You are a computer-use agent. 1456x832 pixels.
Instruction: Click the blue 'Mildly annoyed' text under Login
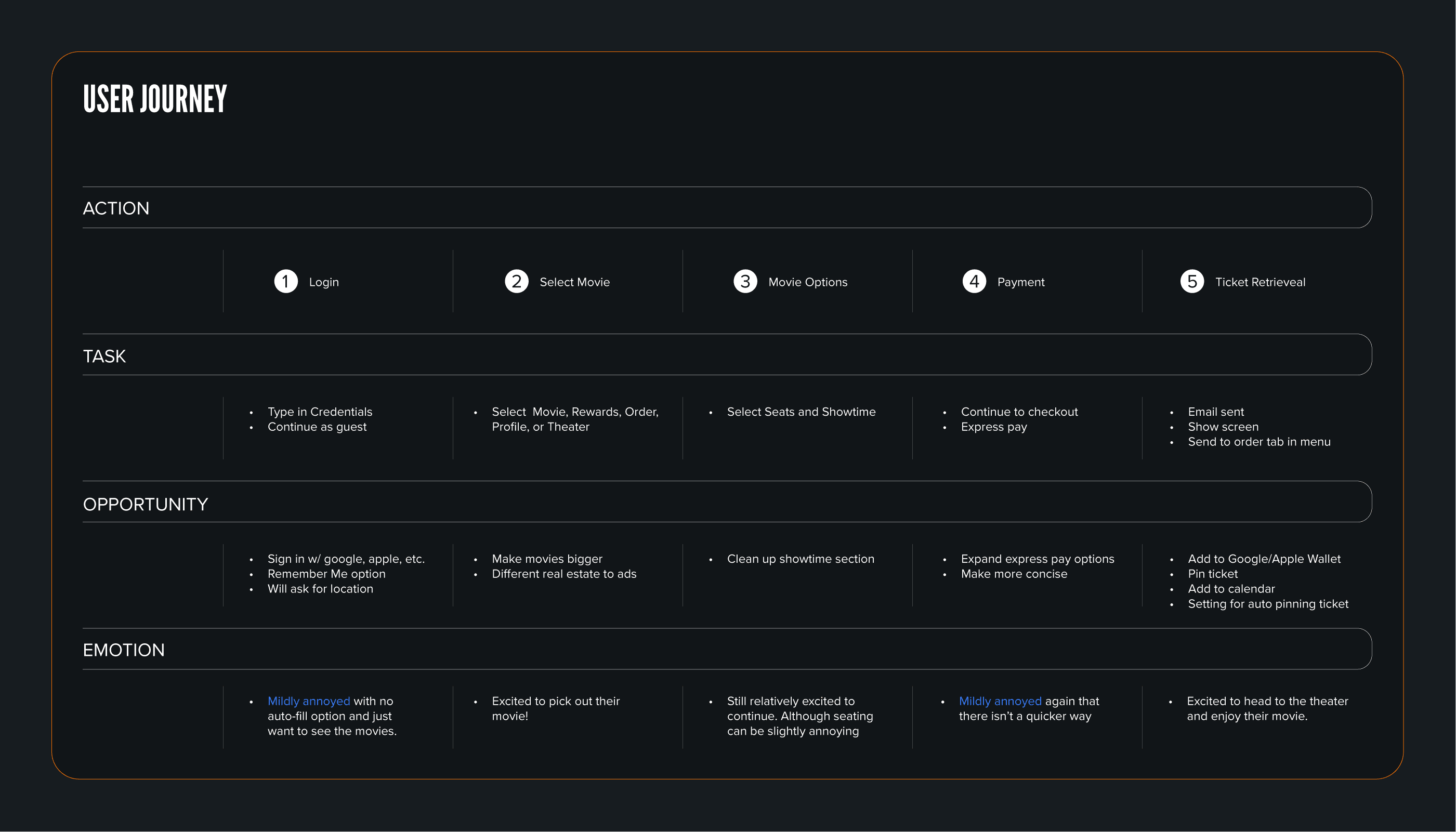coord(309,701)
